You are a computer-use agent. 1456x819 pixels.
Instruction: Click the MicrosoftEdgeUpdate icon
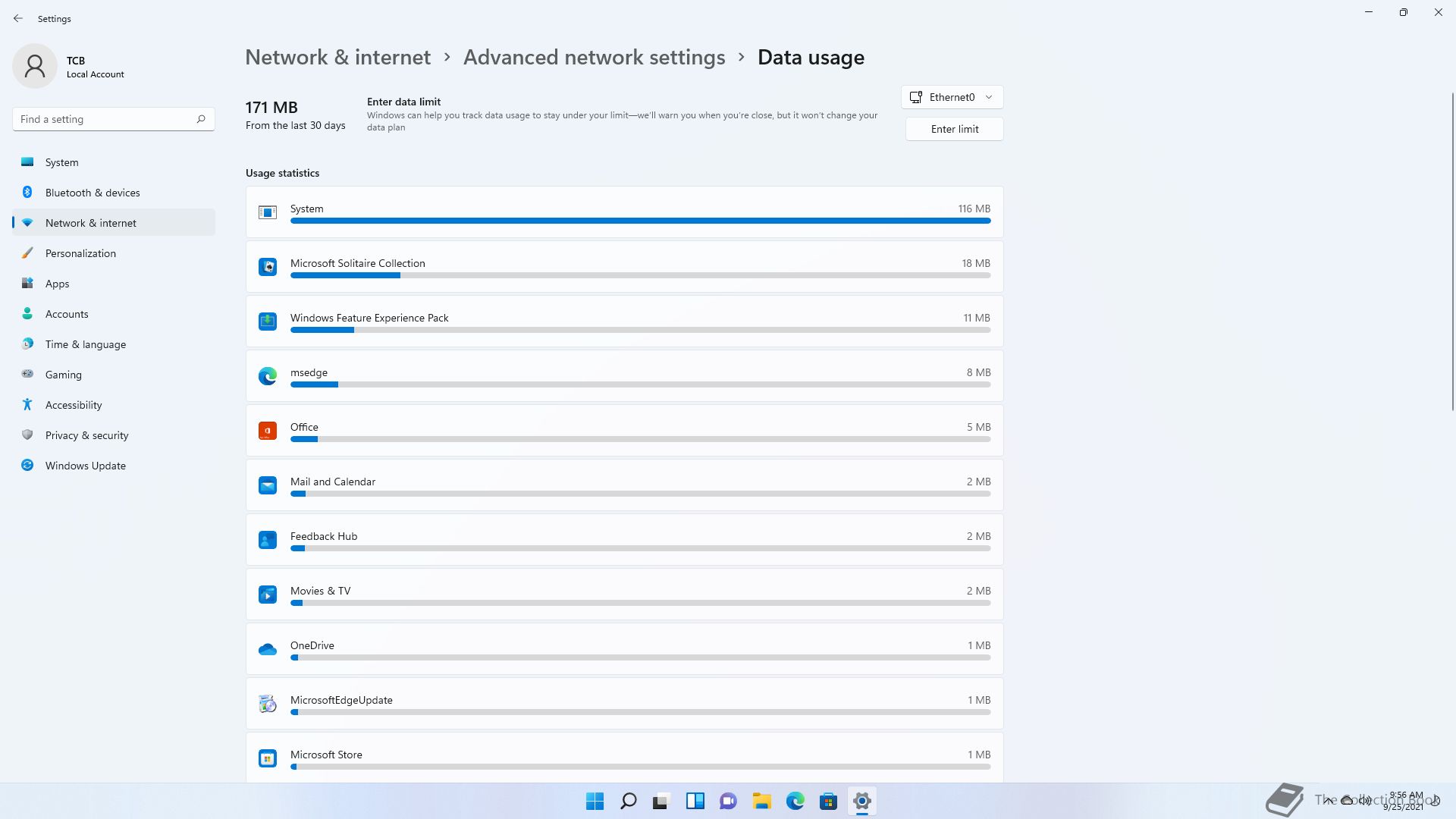pyautogui.click(x=268, y=704)
